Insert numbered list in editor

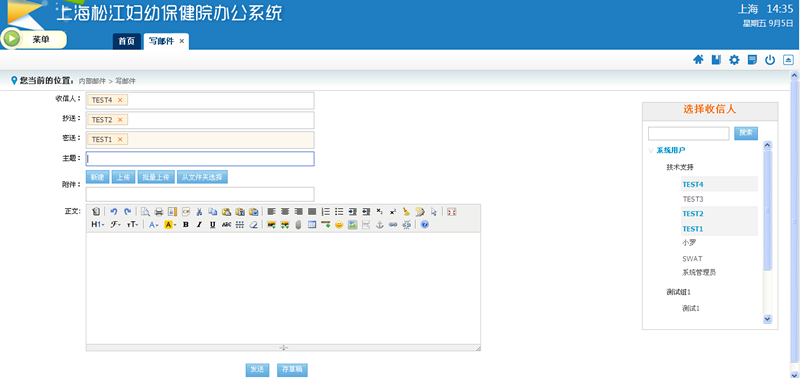pyautogui.click(x=326, y=212)
